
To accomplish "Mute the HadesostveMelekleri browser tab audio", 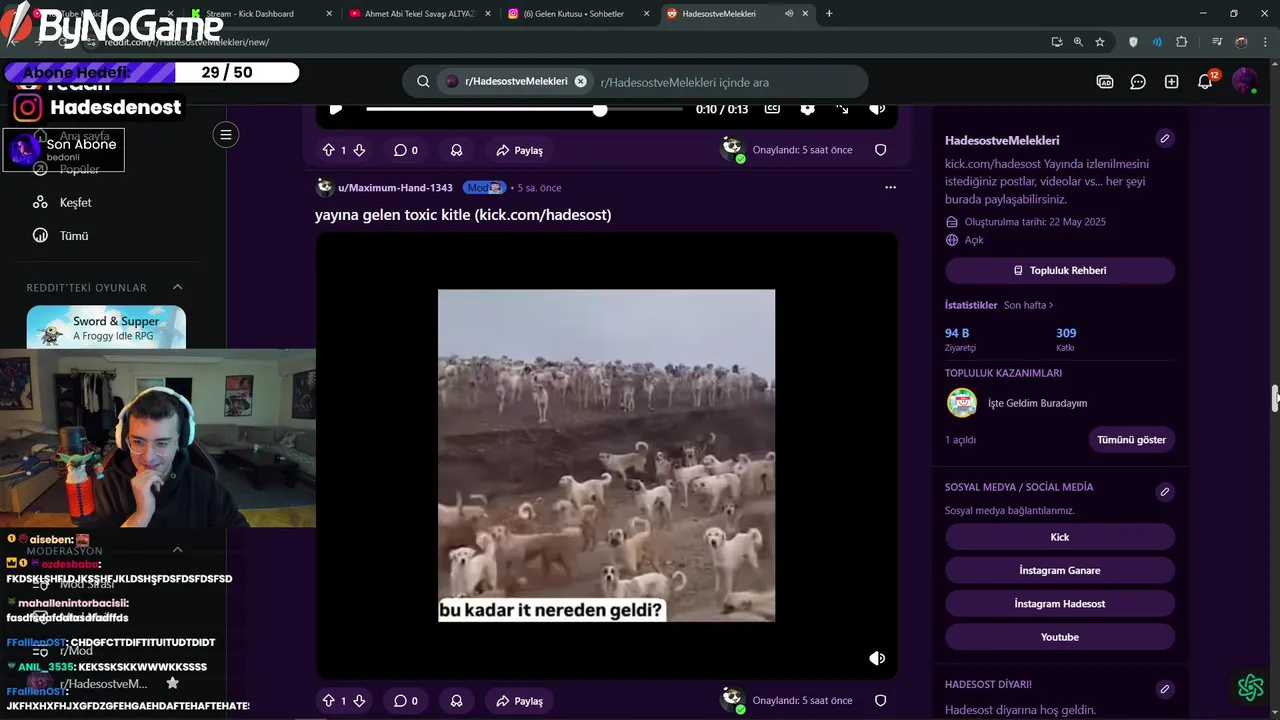I will [x=789, y=14].
